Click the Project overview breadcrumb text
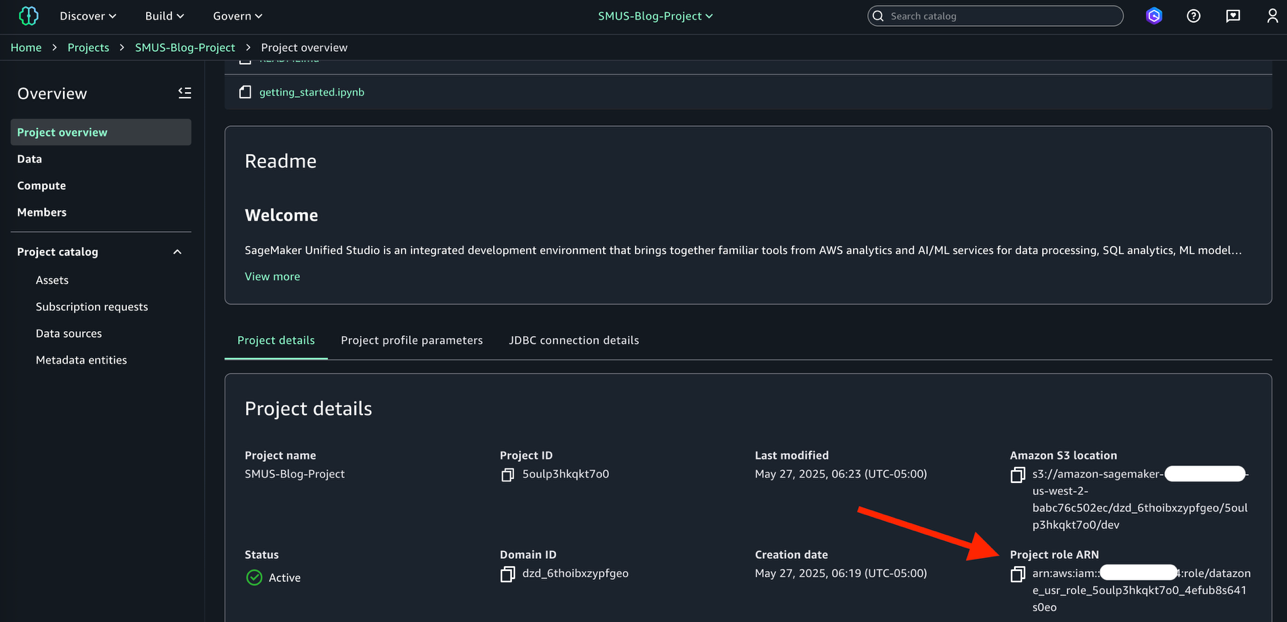The height and width of the screenshot is (622, 1287). click(304, 47)
